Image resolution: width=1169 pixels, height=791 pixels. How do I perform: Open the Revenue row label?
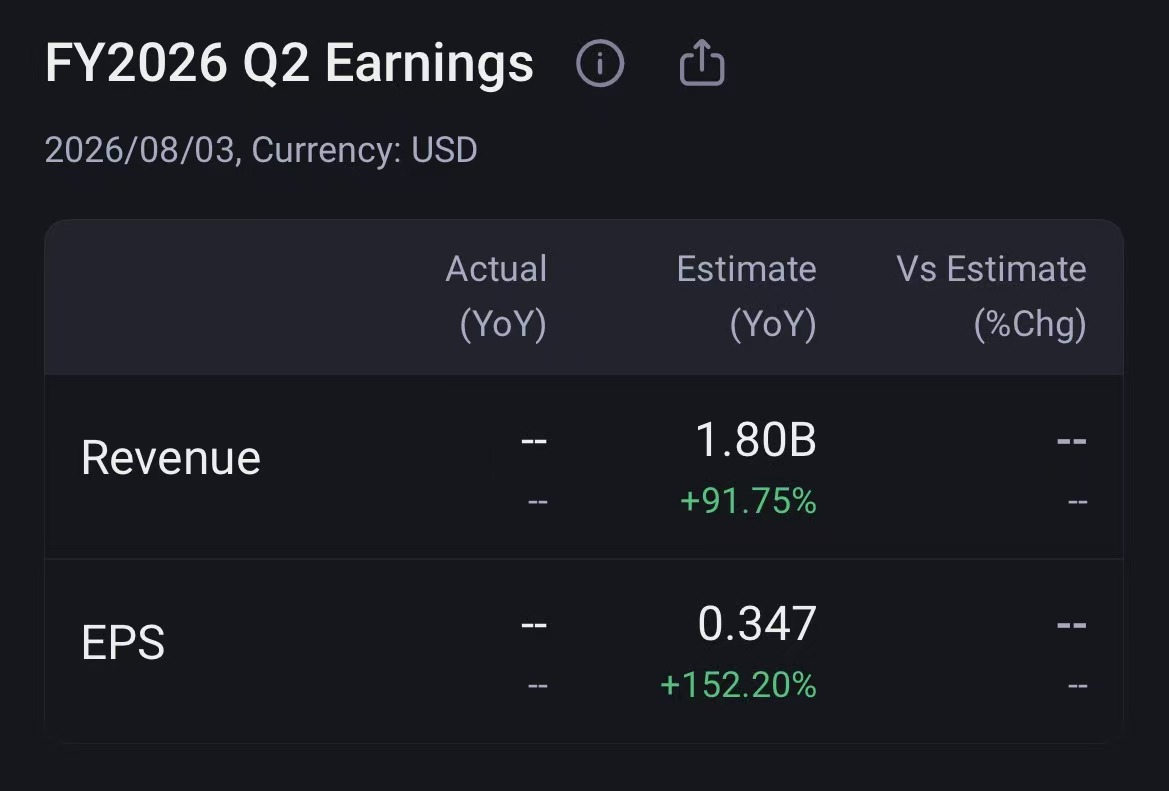171,458
